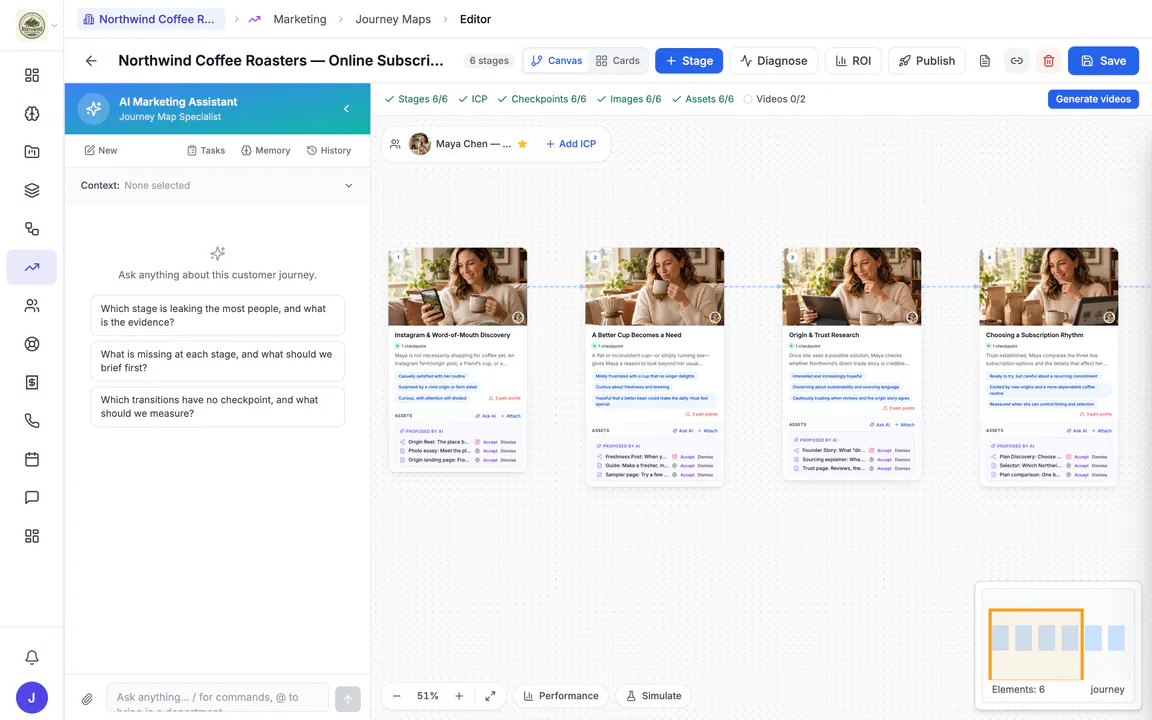Click the Images 6/6 check indicator
This screenshot has width=1152, height=720.
pyautogui.click(x=629, y=99)
